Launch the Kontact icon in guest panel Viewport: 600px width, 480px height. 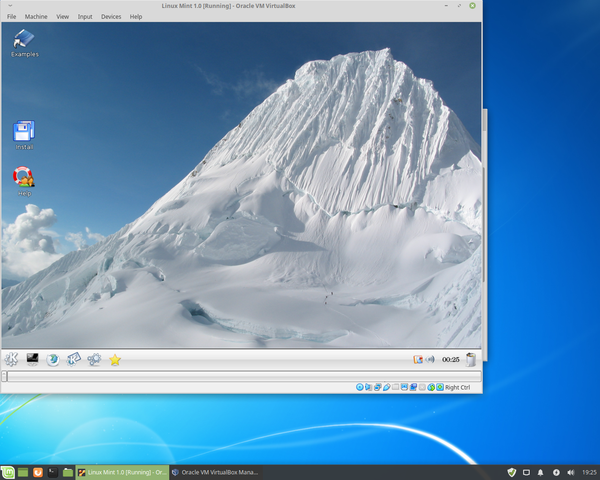pos(73,359)
